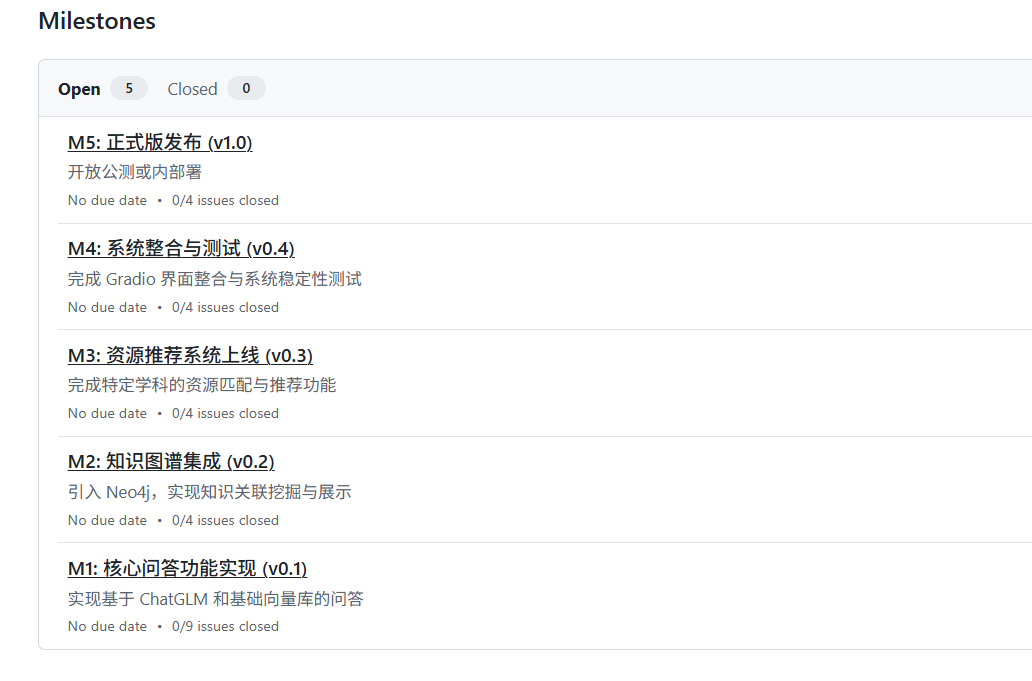Click description 完成特定学科的资源匹配与推荐功能
The height and width of the screenshot is (681, 1032).
[202, 385]
